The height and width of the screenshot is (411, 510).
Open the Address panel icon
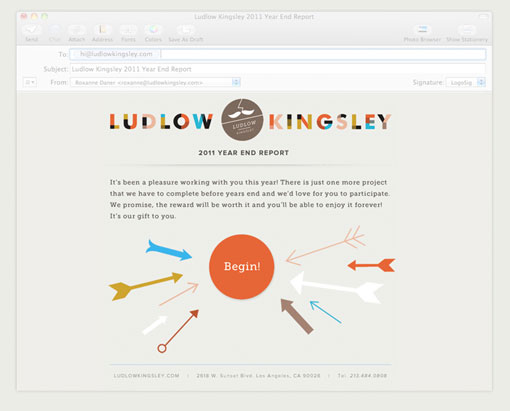(x=102, y=30)
